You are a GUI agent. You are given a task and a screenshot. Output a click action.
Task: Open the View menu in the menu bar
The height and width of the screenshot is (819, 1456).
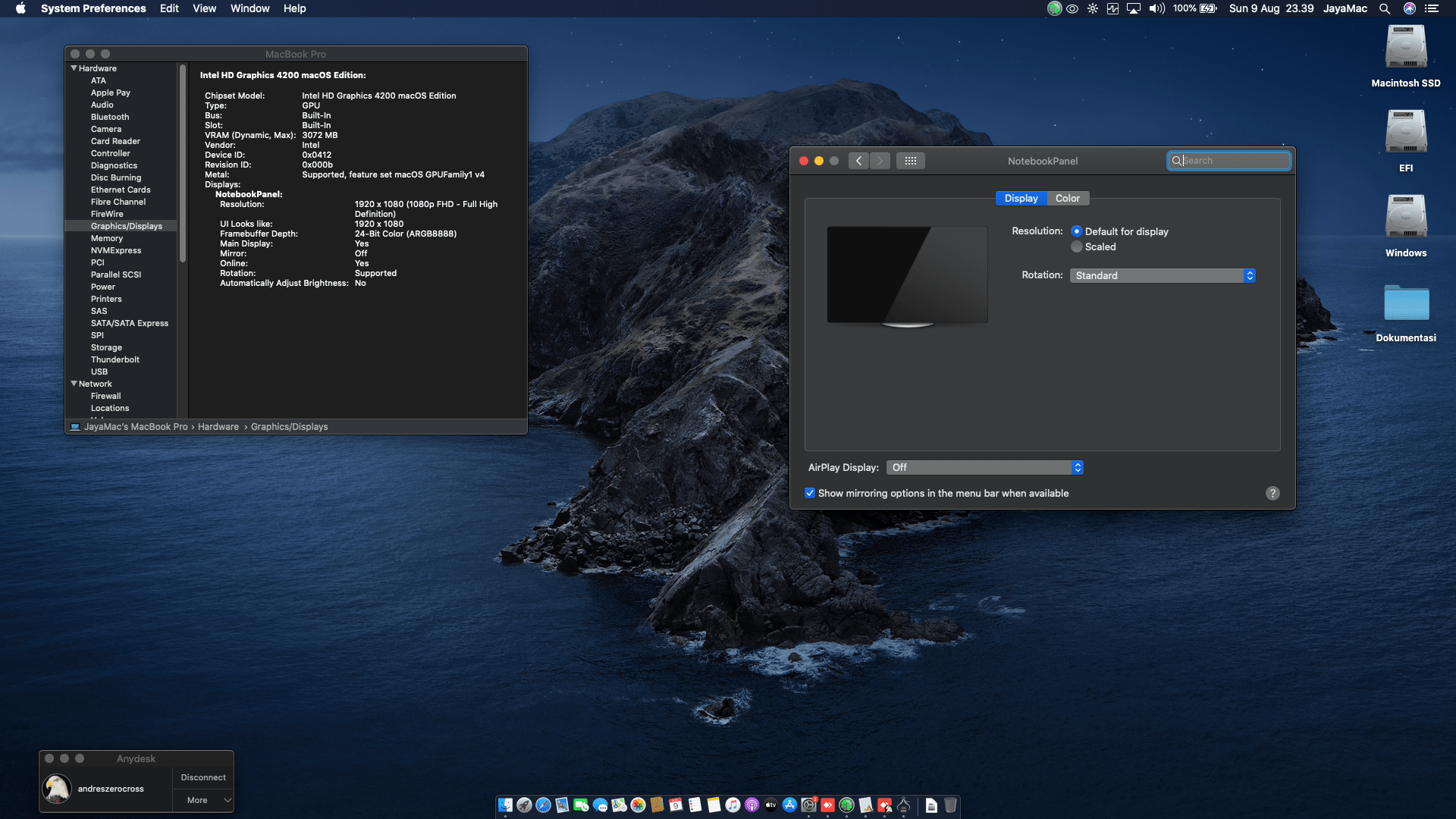click(204, 8)
